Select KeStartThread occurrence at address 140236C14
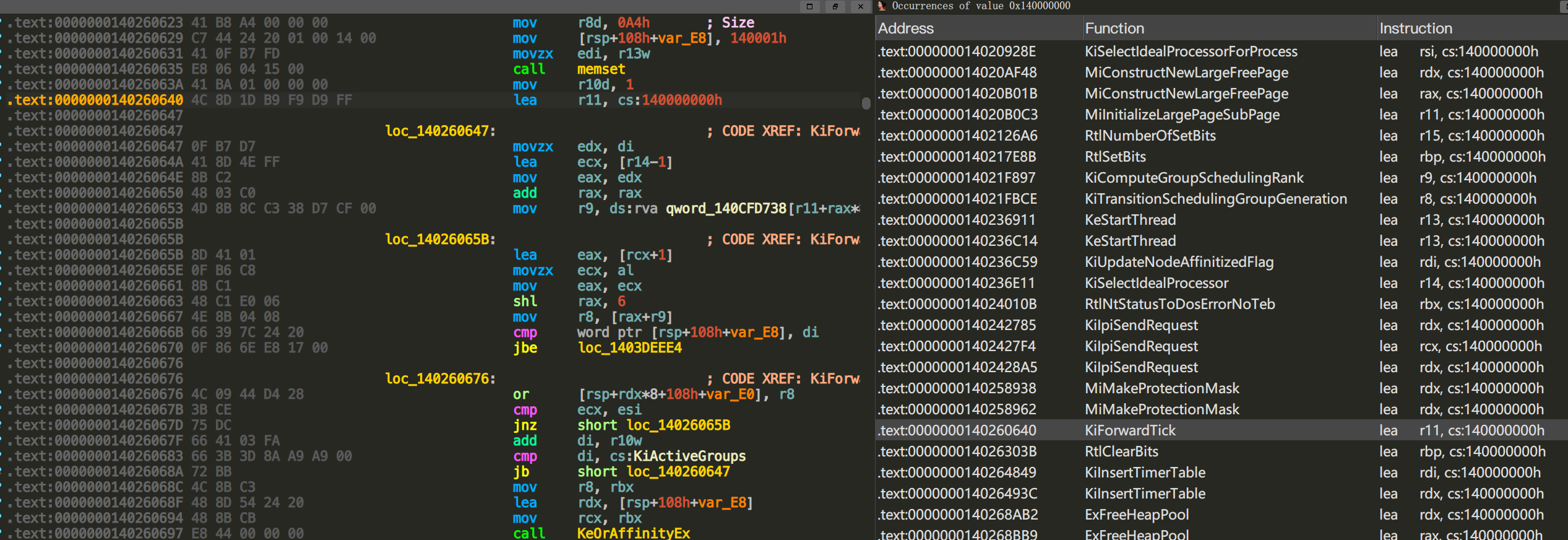The height and width of the screenshot is (540, 1568). pos(1221,241)
